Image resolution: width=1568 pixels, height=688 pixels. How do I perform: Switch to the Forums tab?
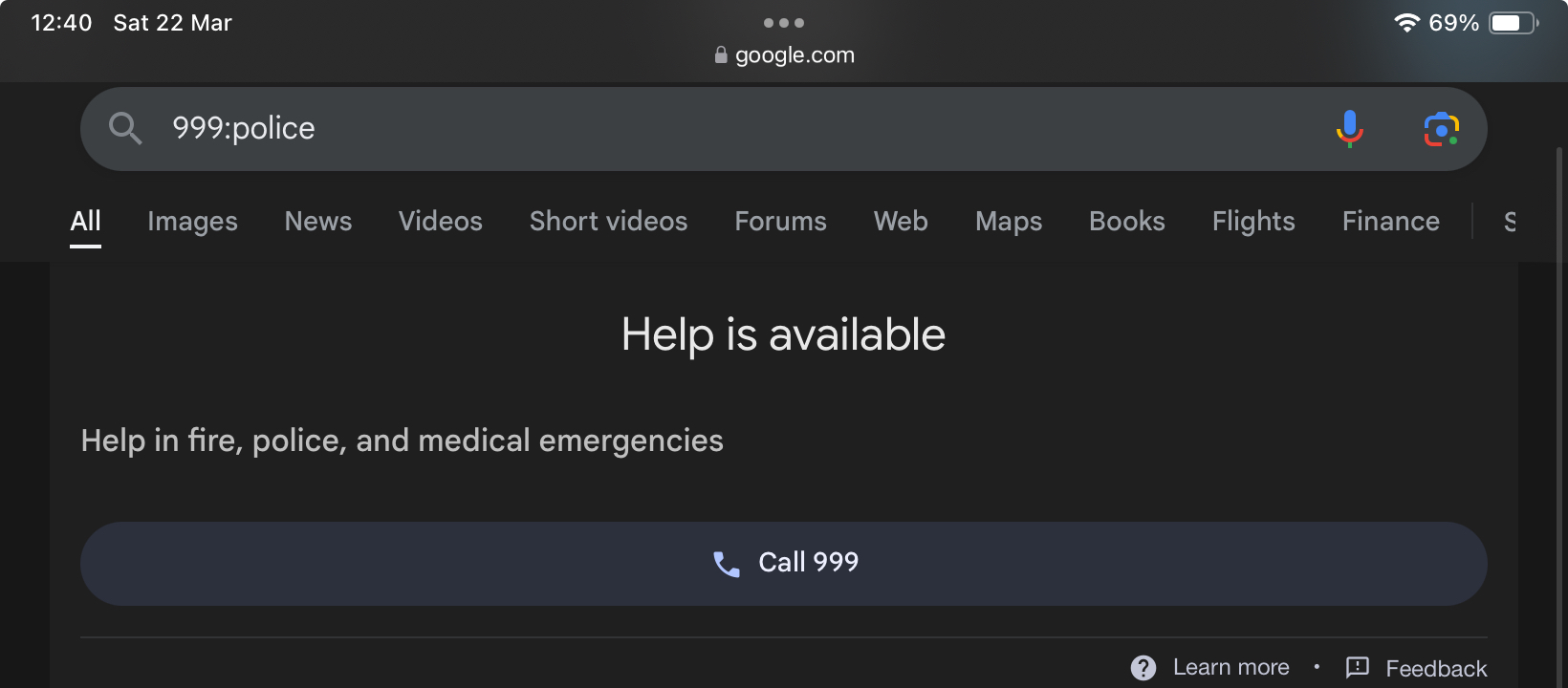(x=780, y=222)
